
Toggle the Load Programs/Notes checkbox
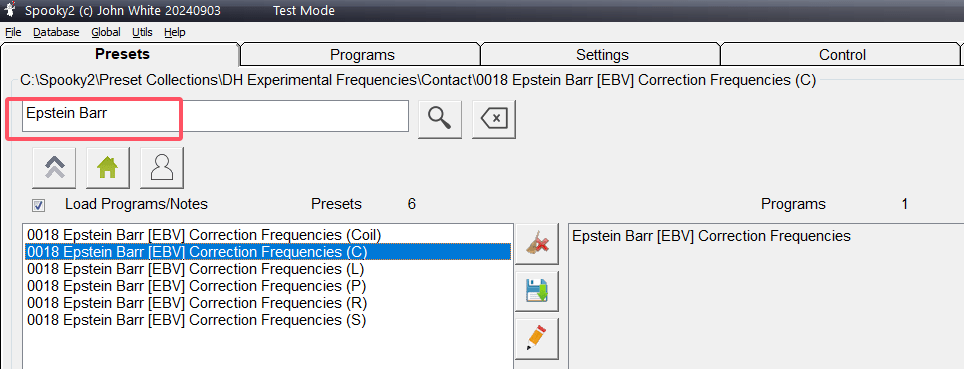[38, 205]
